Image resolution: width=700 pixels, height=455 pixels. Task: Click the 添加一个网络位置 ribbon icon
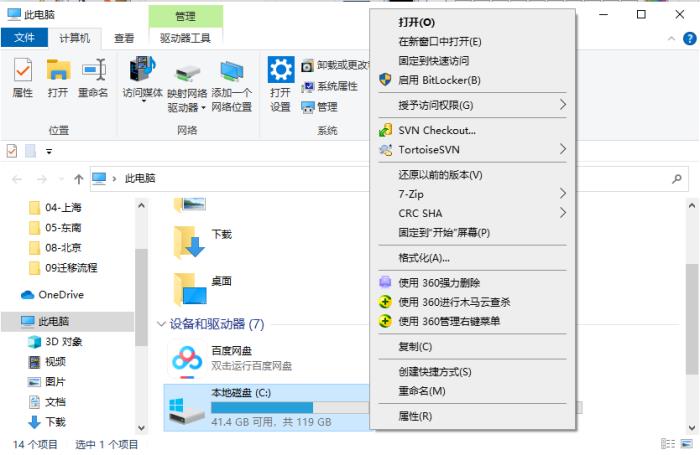coord(231,83)
